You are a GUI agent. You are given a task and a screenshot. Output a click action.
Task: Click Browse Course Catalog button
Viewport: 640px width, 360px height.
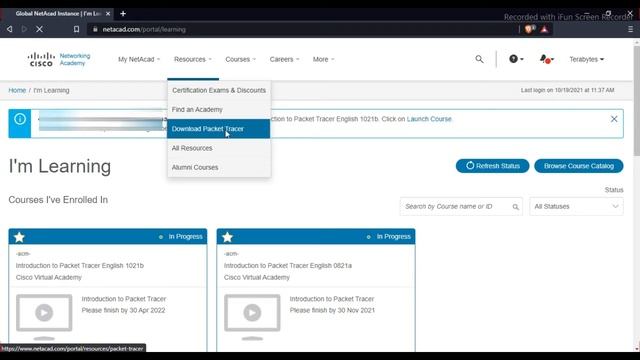[579, 166]
